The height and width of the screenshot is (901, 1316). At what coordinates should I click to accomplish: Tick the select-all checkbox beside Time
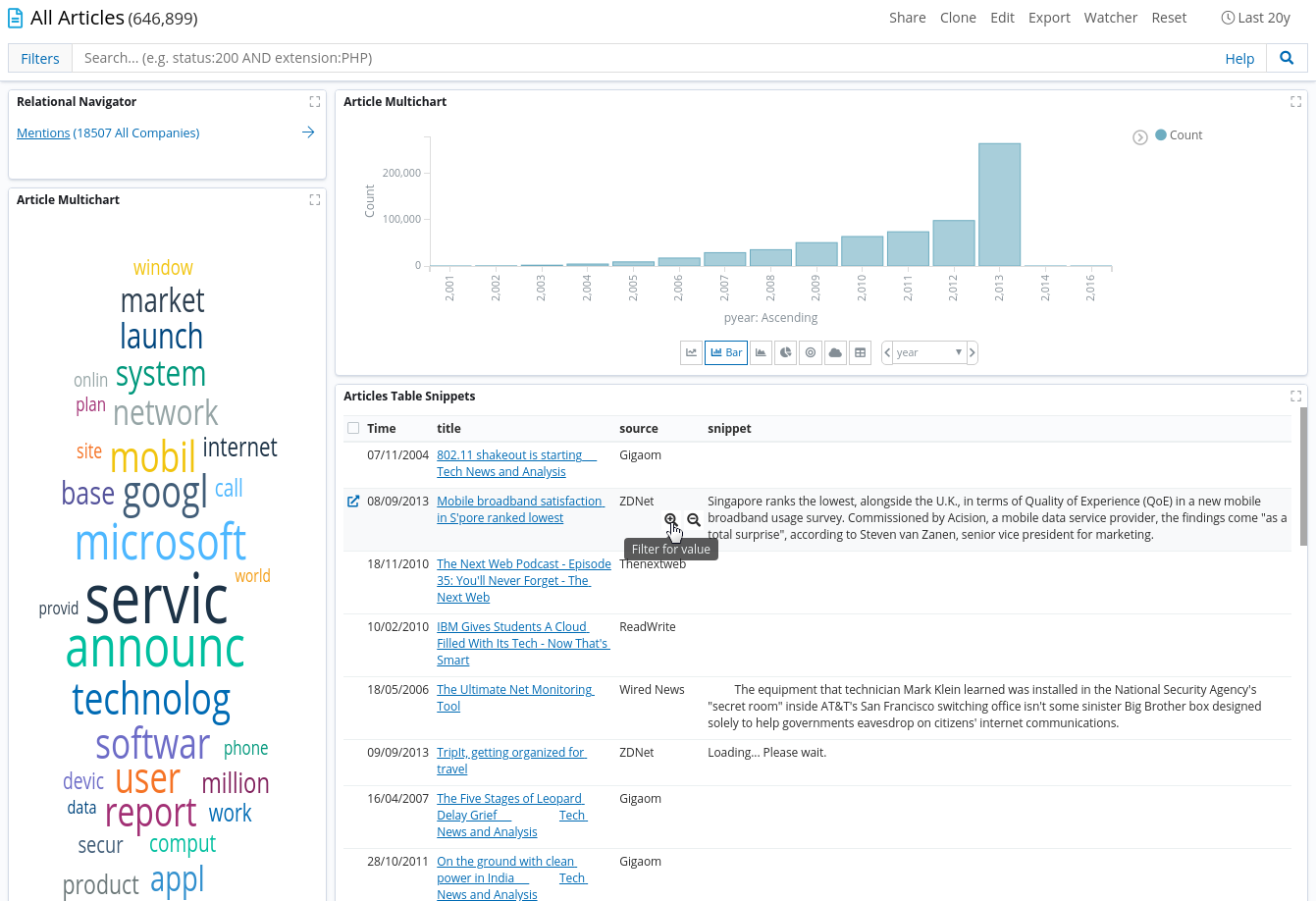[x=353, y=428]
